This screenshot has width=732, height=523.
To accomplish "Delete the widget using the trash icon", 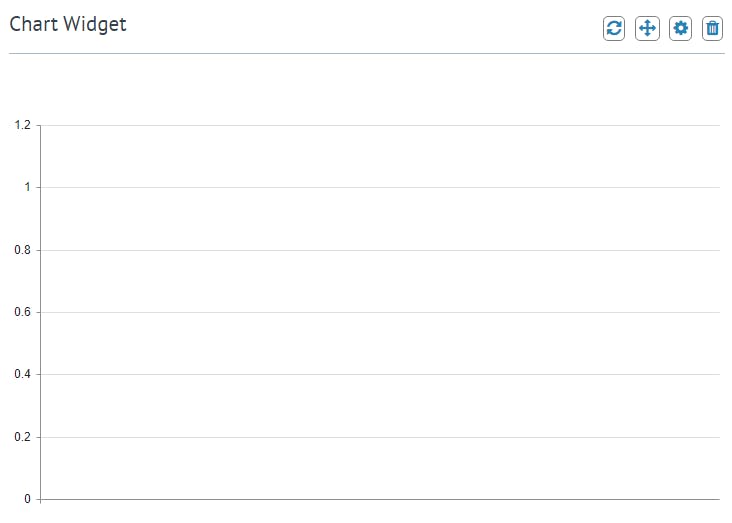I will pyautogui.click(x=712, y=28).
